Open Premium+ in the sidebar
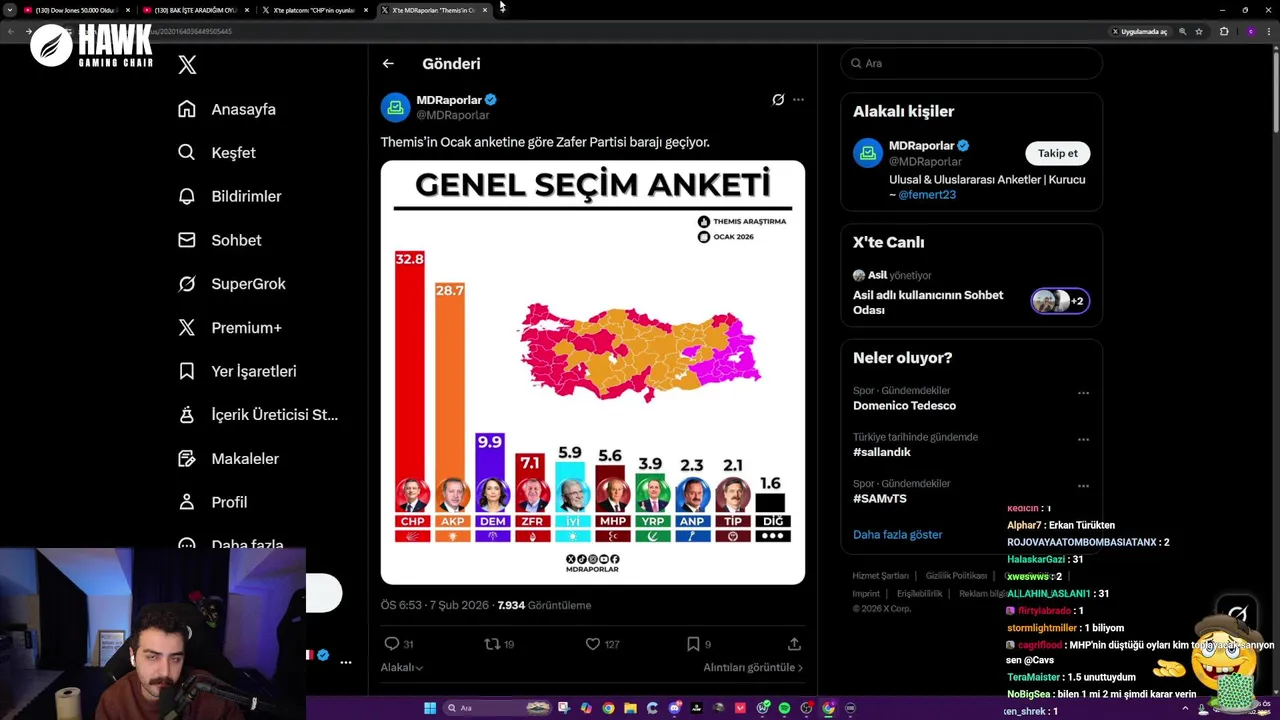Viewport: 1280px width, 720px height. [x=229, y=327]
